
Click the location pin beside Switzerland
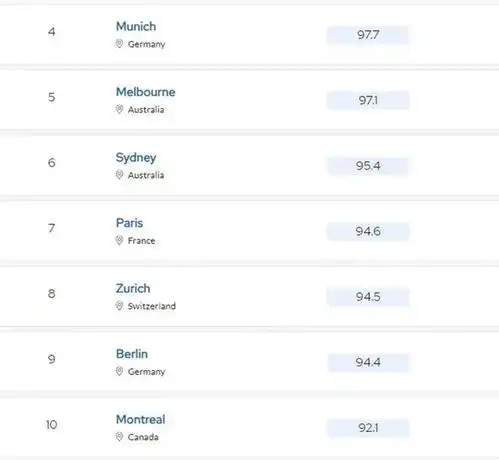pos(119,306)
